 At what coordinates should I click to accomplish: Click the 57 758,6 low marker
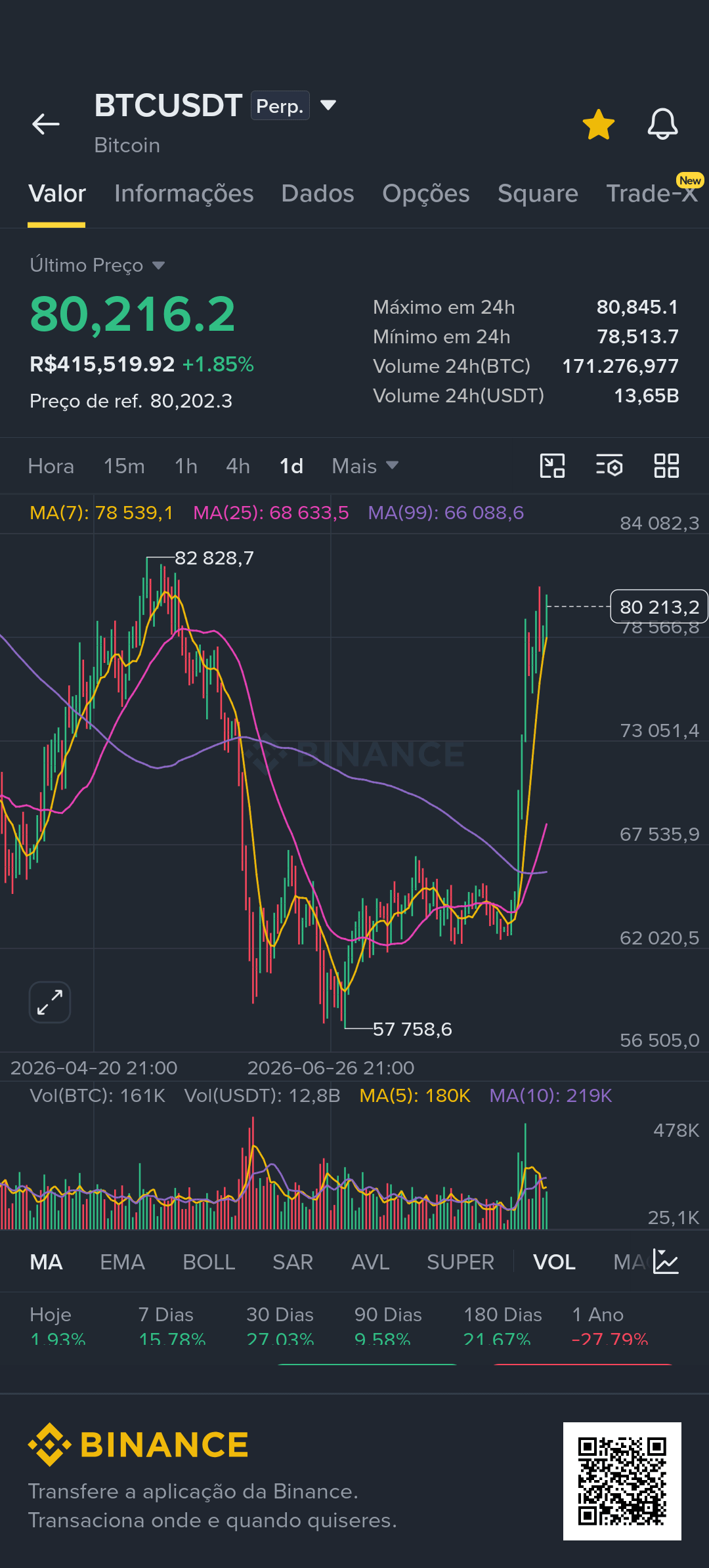(412, 1028)
